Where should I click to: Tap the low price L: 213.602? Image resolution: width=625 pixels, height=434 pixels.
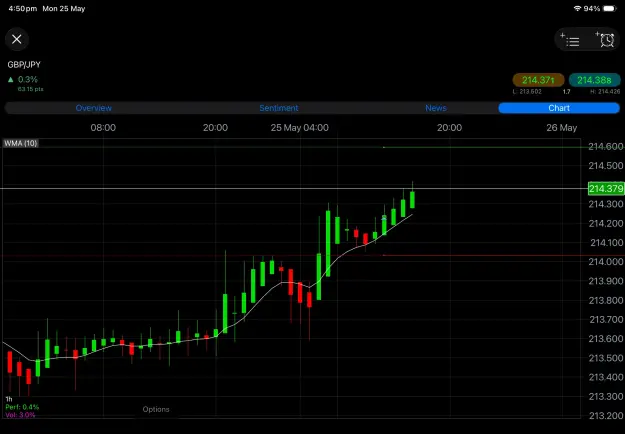pos(527,92)
